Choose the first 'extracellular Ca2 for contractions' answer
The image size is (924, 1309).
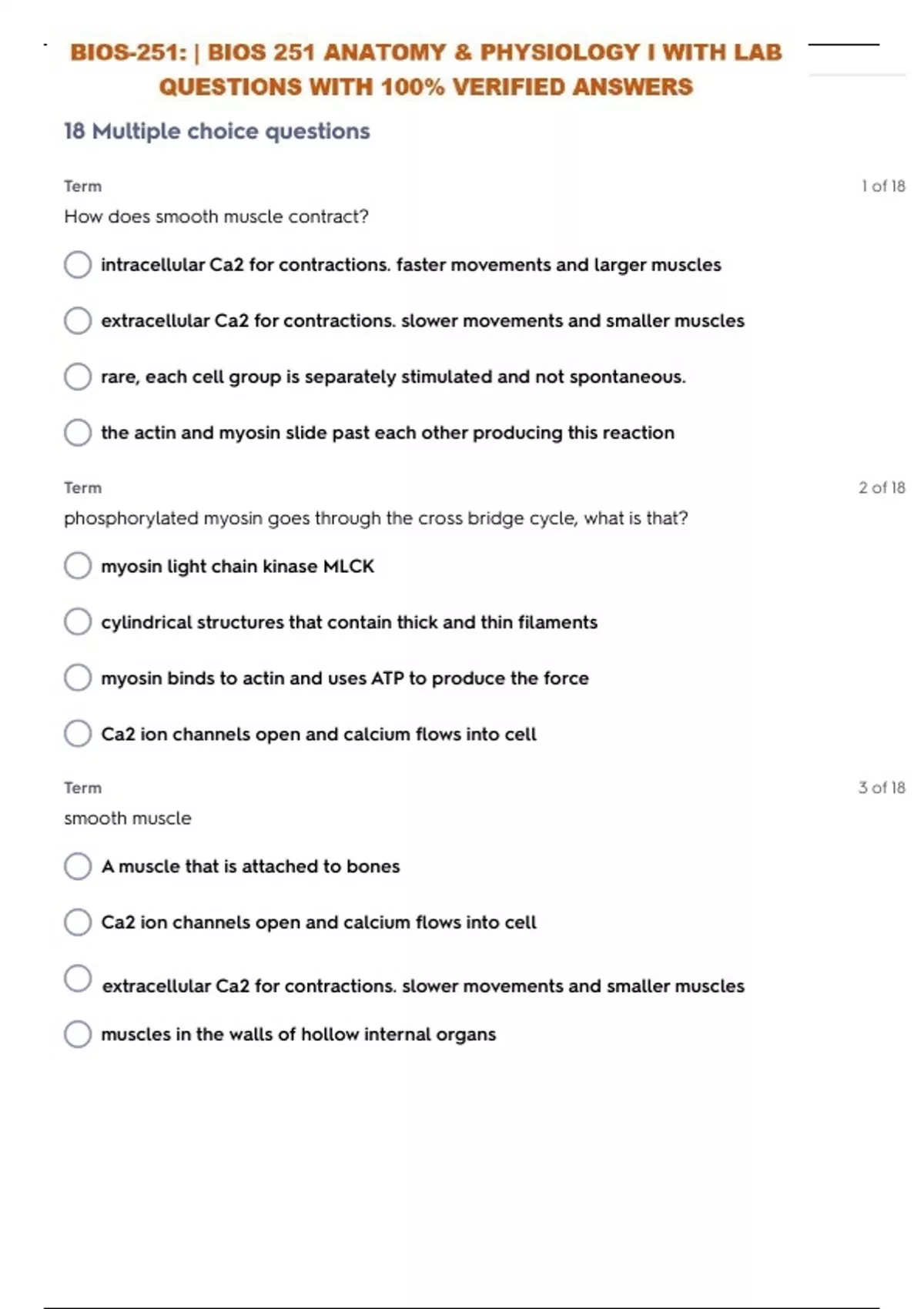(x=78, y=321)
